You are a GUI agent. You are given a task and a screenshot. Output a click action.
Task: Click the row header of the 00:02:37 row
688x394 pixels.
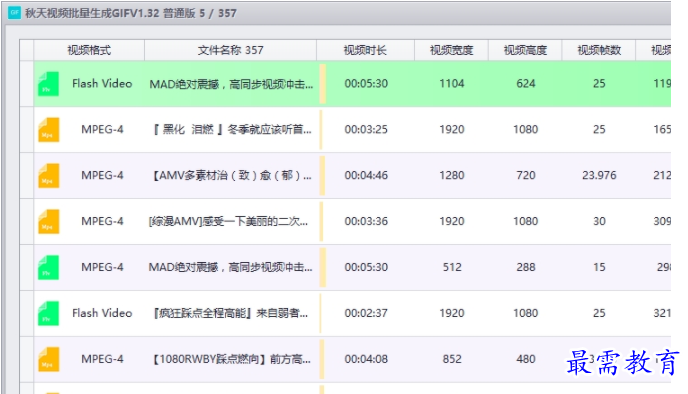[27, 313]
